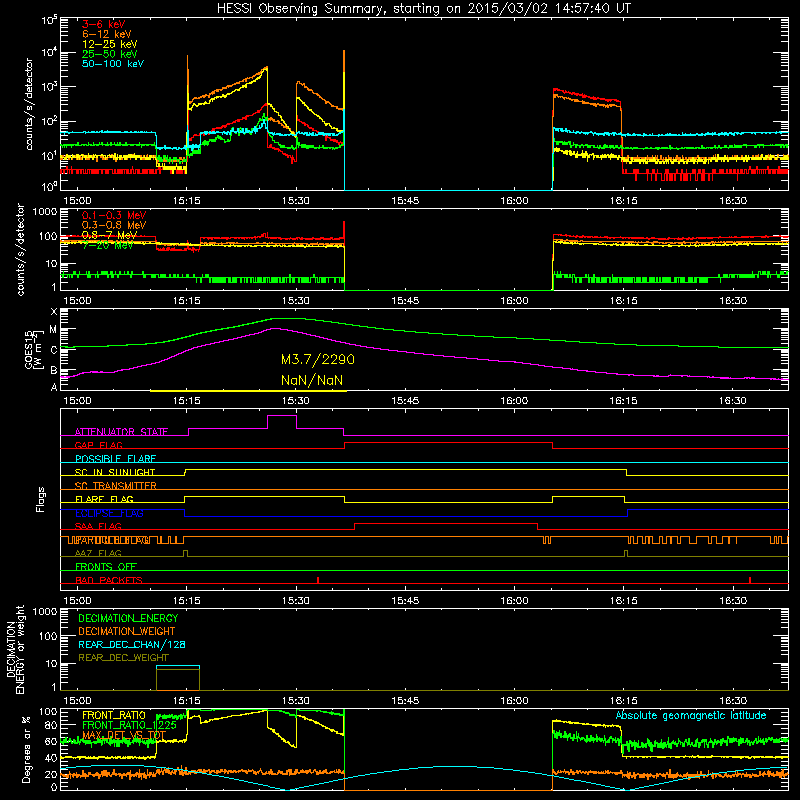
Task: Select the SAA_FLAG label
Action: 98,526
